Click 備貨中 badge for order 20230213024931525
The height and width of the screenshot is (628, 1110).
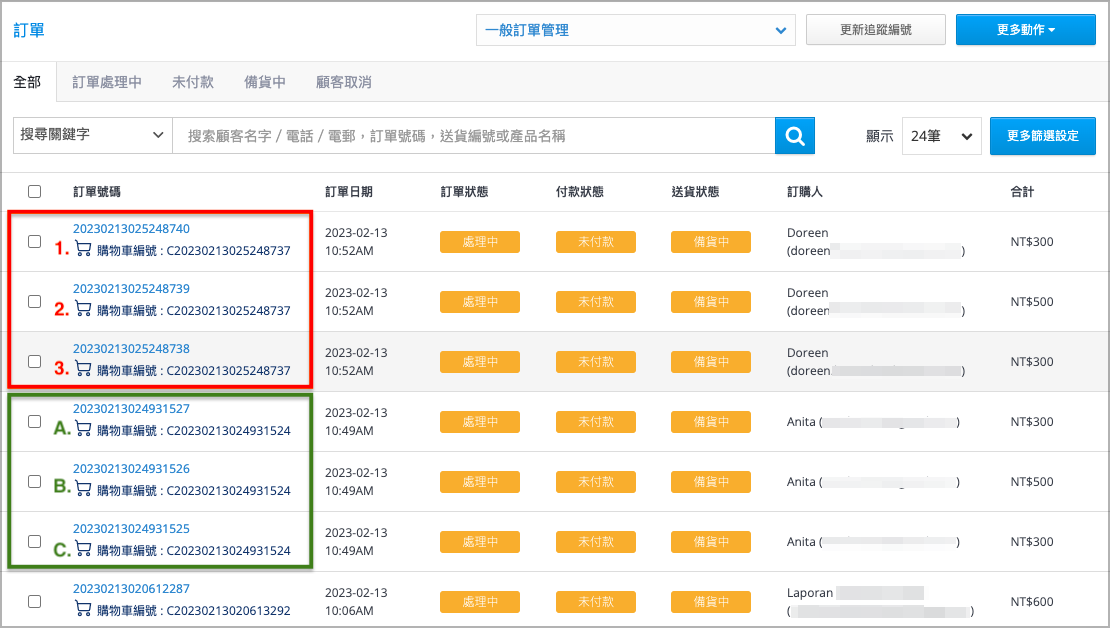(711, 542)
